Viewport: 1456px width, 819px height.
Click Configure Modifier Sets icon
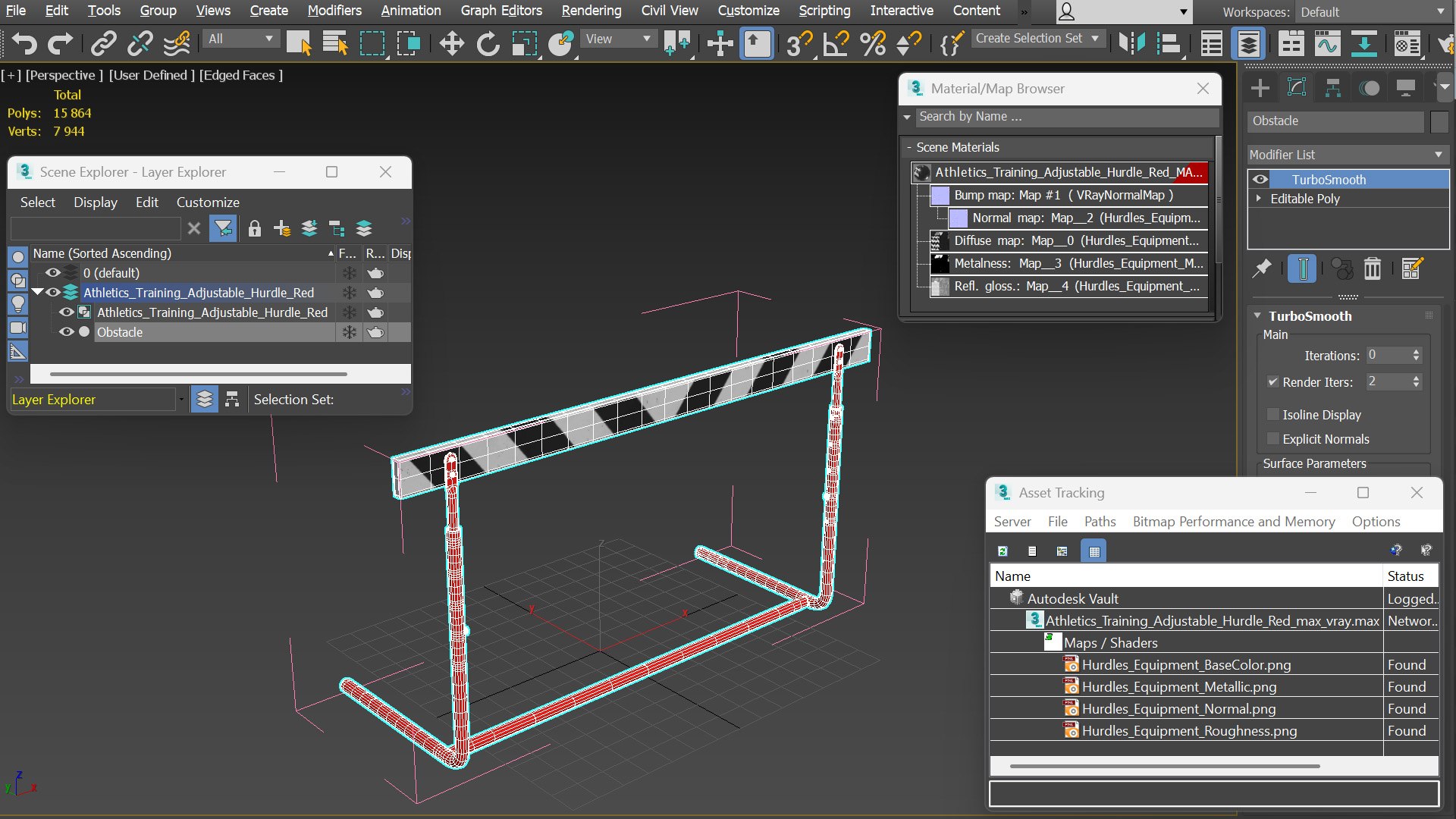pos(1412,268)
